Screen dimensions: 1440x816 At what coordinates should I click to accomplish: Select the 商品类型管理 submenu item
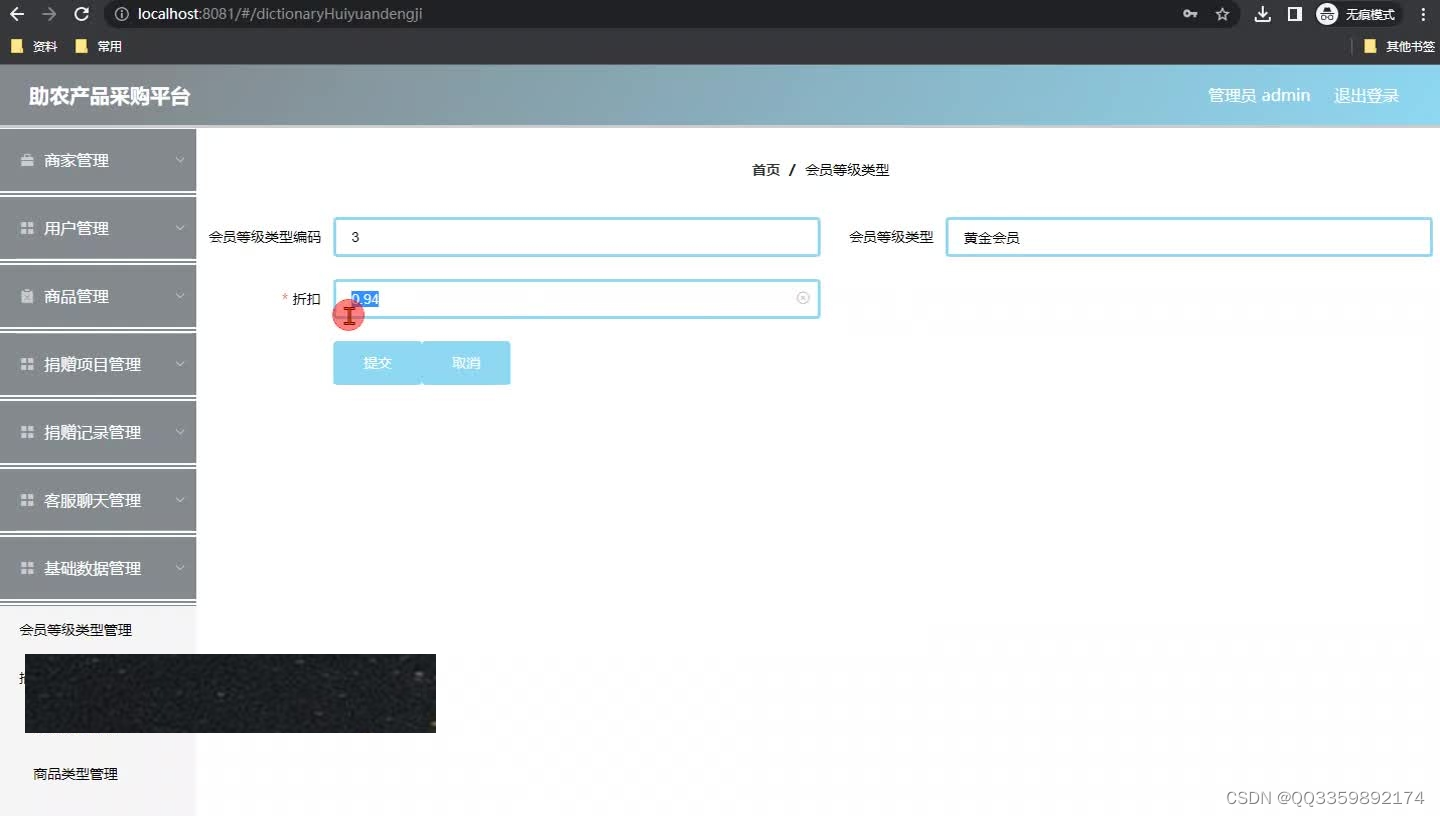[76, 774]
